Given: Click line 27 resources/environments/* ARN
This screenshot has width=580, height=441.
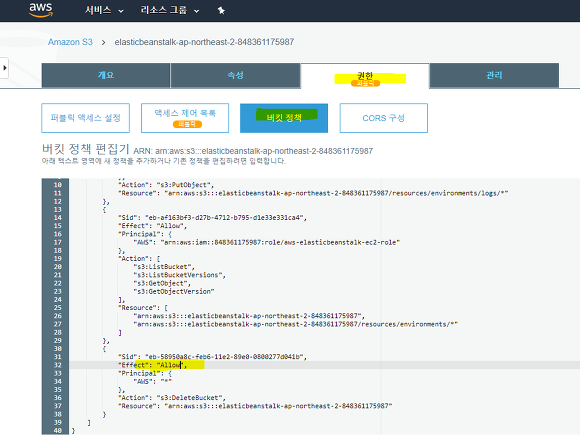Looking at the screenshot, I should [296, 324].
